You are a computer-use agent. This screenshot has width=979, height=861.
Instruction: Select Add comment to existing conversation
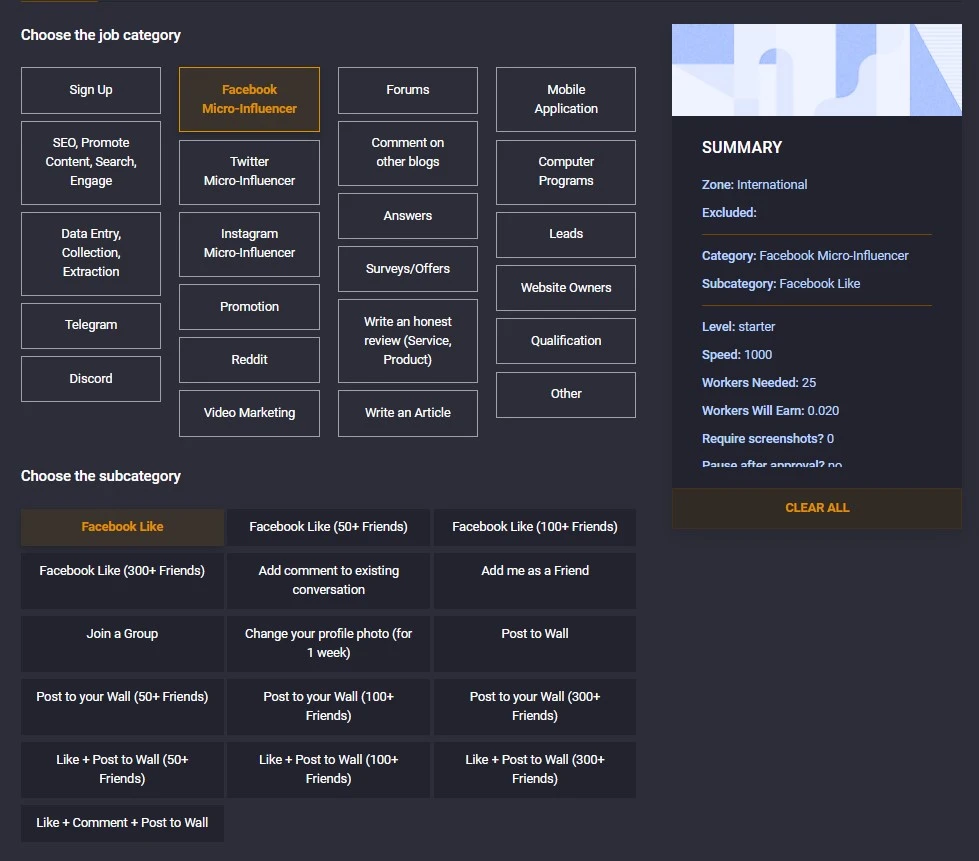[328, 581]
